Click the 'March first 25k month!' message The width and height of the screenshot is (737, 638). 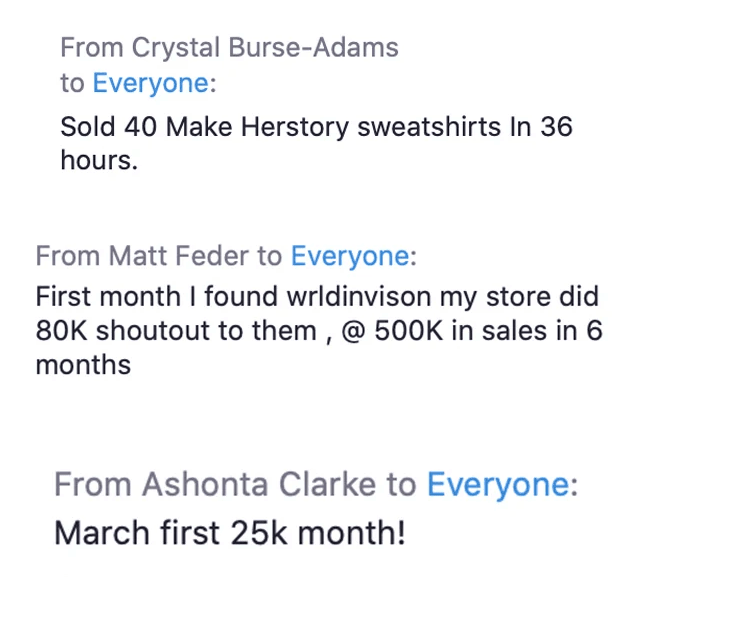click(x=229, y=533)
